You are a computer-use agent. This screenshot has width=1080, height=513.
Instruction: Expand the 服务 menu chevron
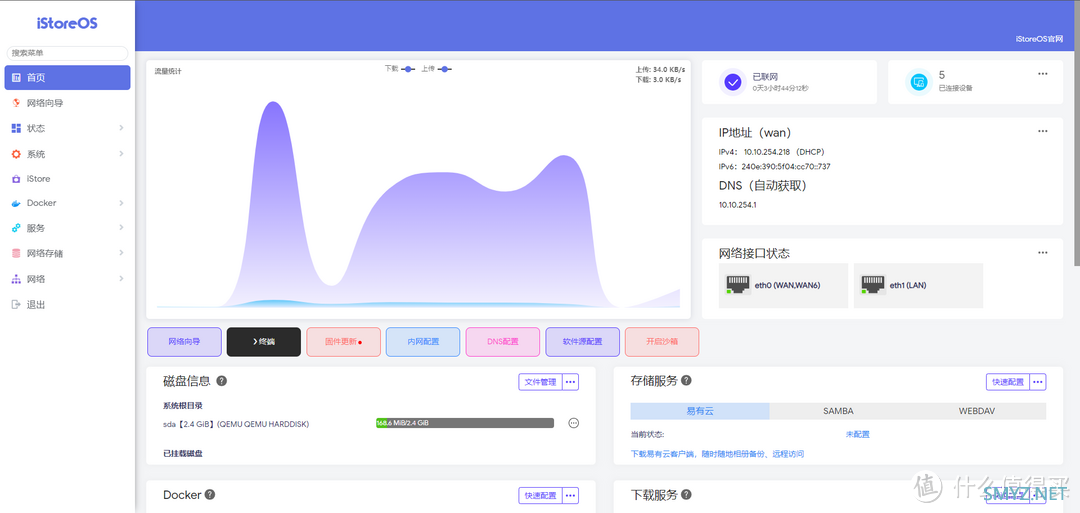tap(121, 228)
